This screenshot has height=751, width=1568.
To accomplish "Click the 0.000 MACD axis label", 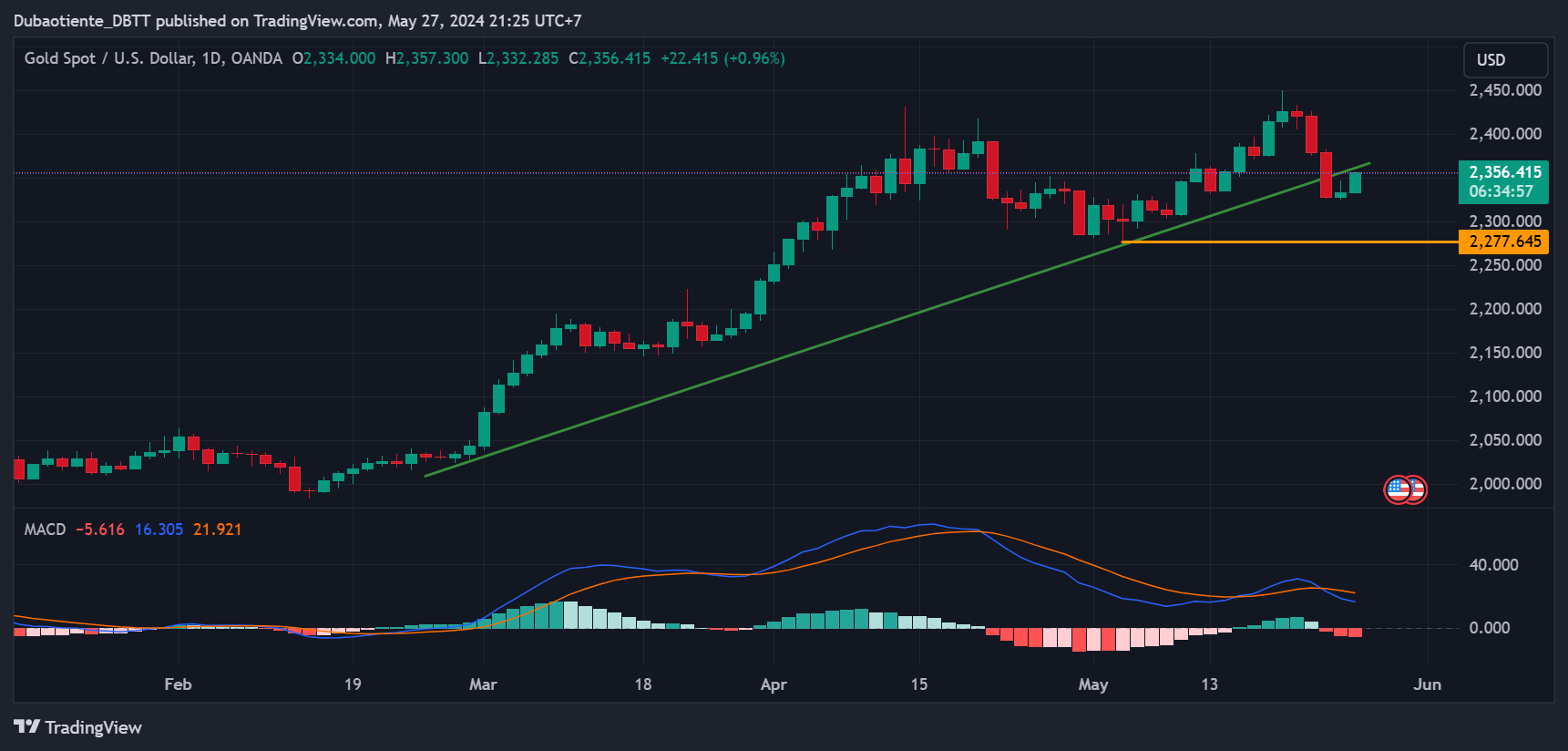I will tap(1490, 628).
